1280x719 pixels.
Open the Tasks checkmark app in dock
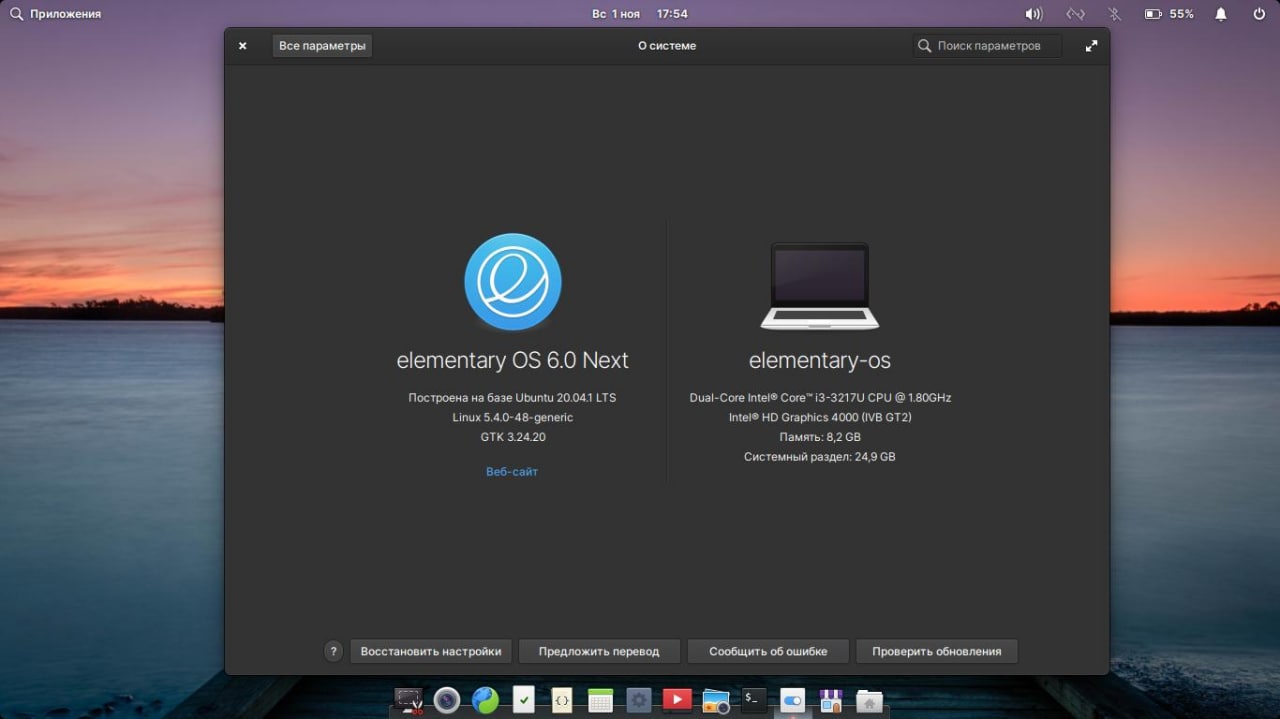(x=524, y=700)
